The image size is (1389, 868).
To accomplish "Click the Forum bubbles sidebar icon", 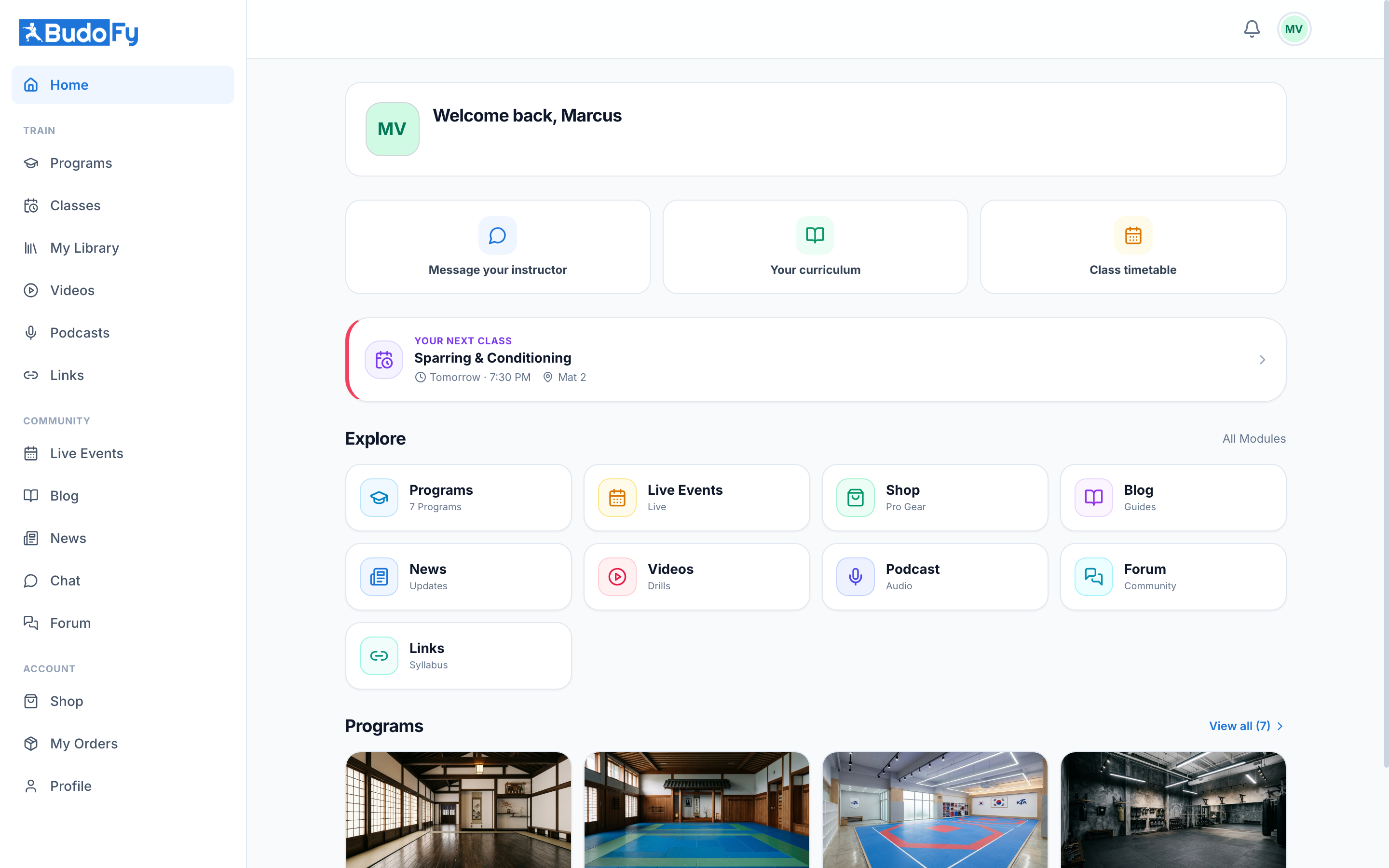I will 31,624.
